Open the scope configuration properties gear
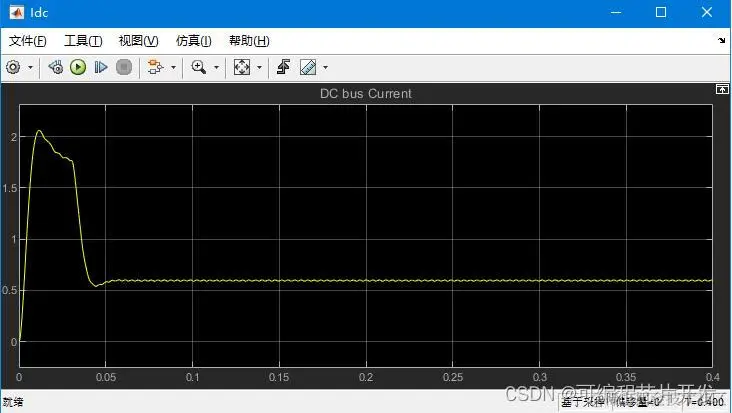This screenshot has width=732, height=413. click(x=13, y=67)
